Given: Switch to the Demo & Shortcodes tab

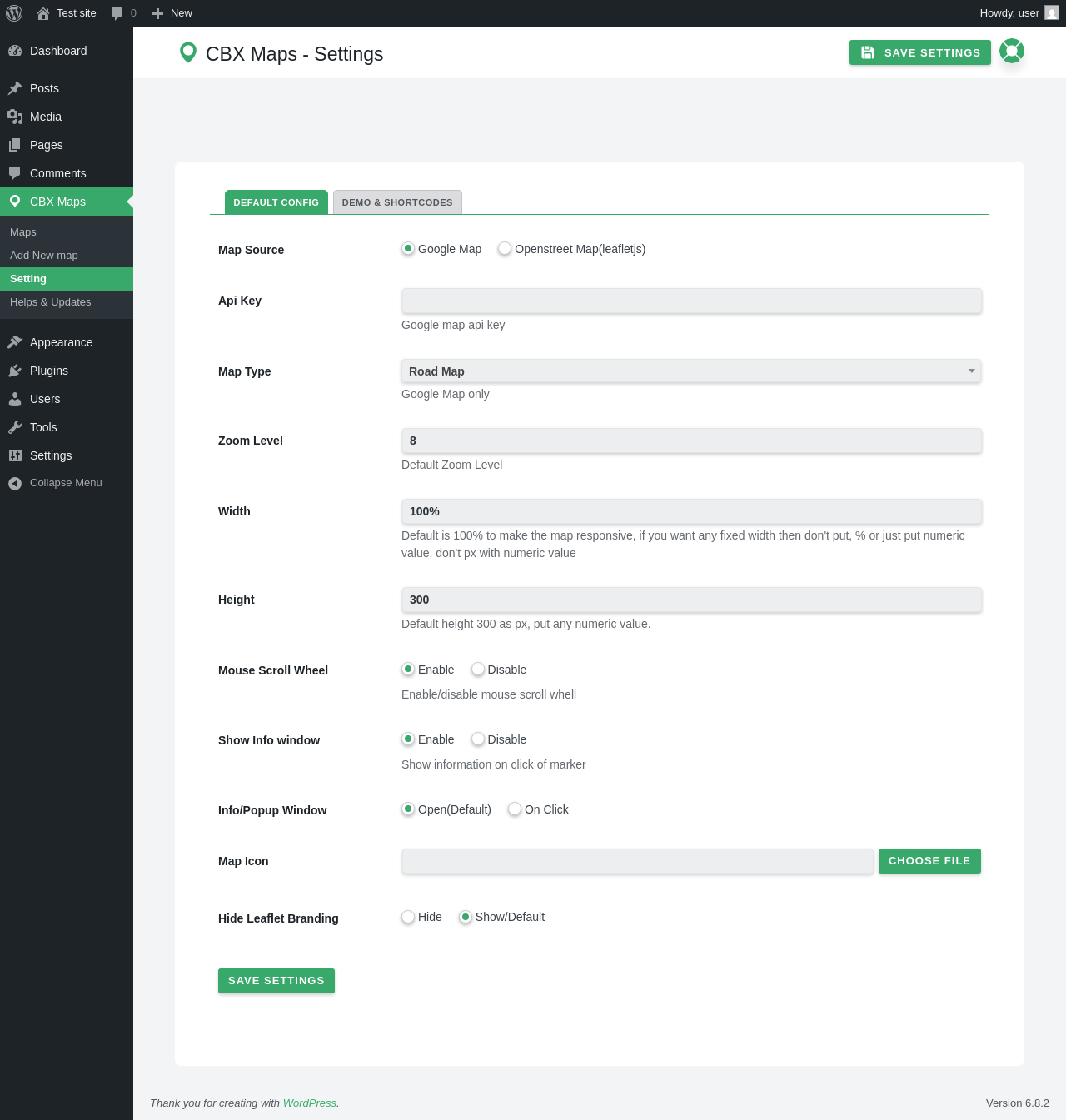Looking at the screenshot, I should tap(397, 202).
